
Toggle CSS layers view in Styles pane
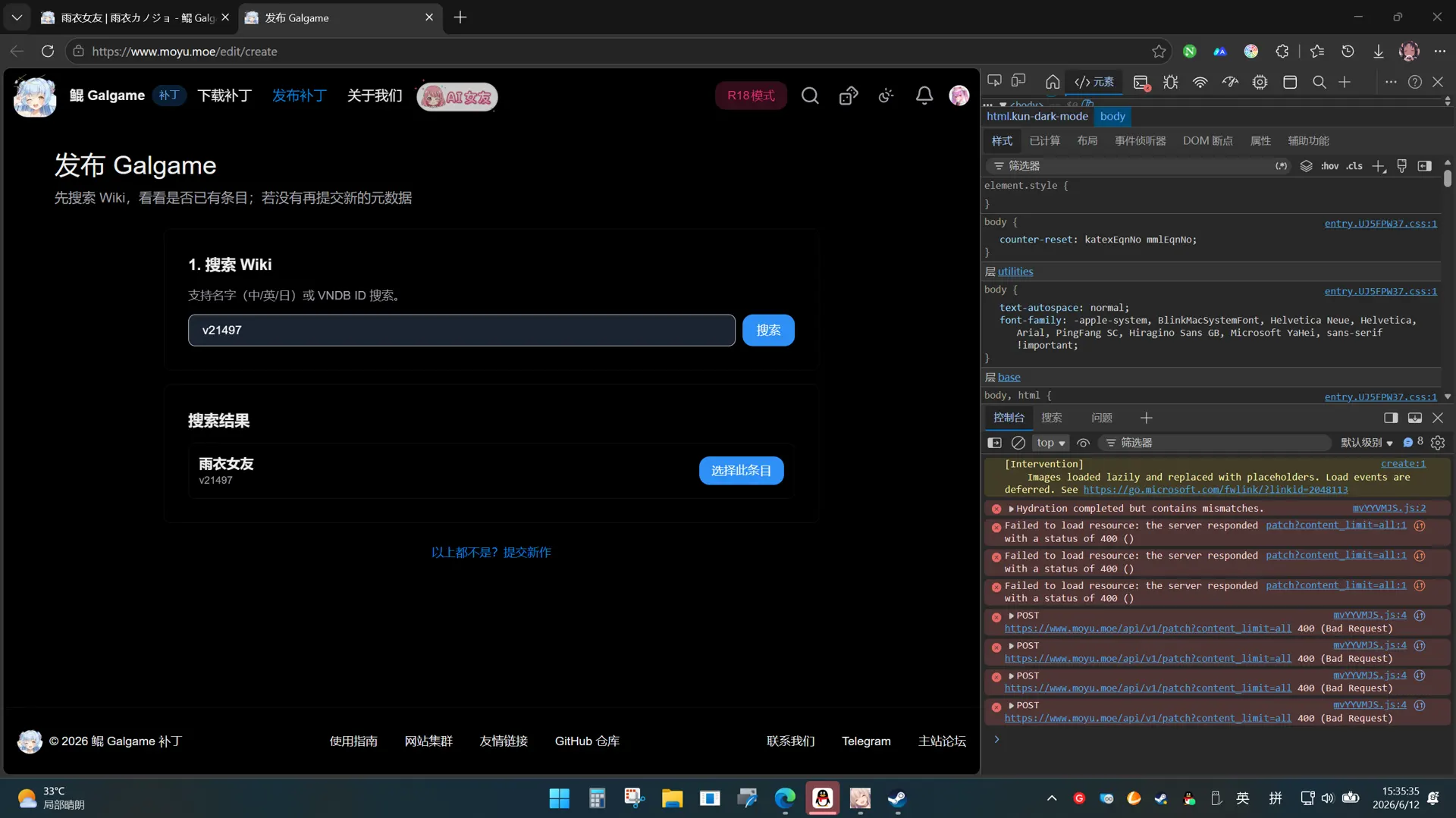click(x=1306, y=166)
